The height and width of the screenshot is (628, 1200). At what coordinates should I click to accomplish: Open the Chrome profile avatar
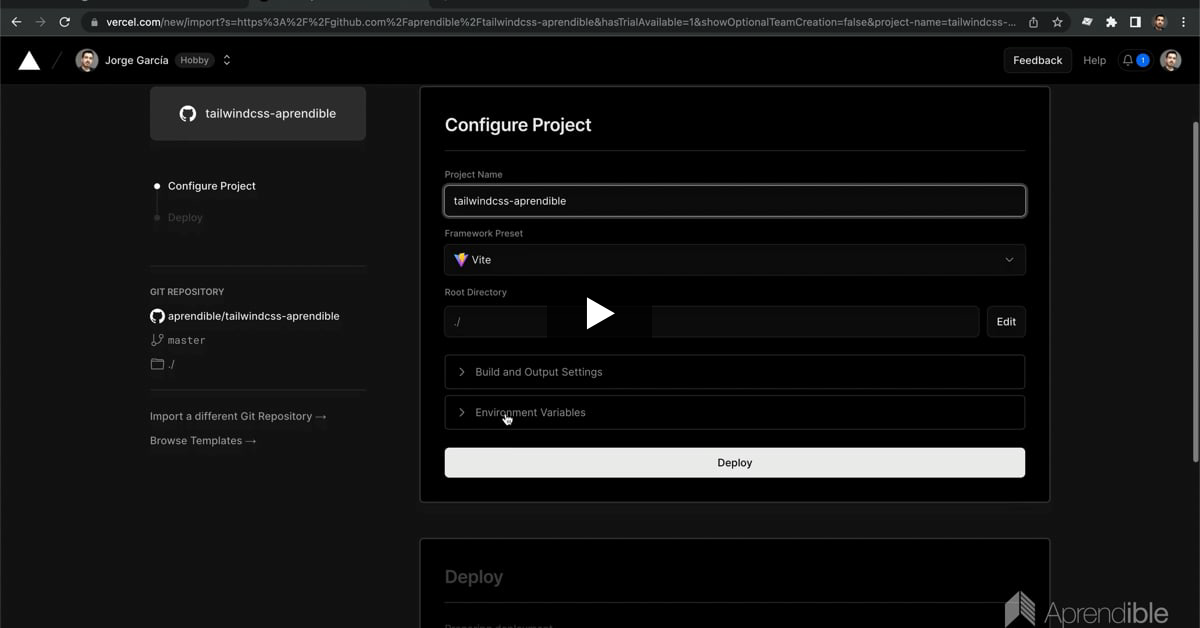(x=1159, y=22)
